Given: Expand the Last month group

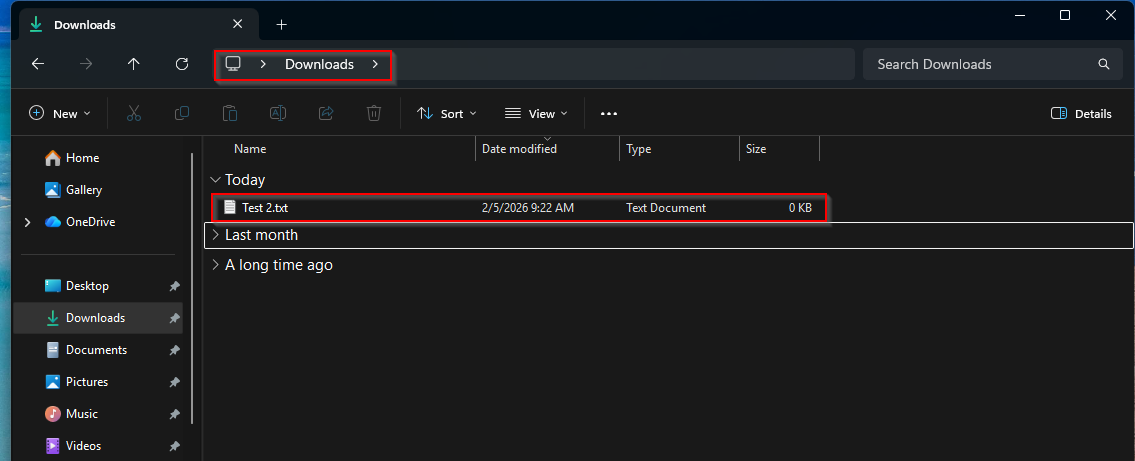Looking at the screenshot, I should (x=215, y=234).
